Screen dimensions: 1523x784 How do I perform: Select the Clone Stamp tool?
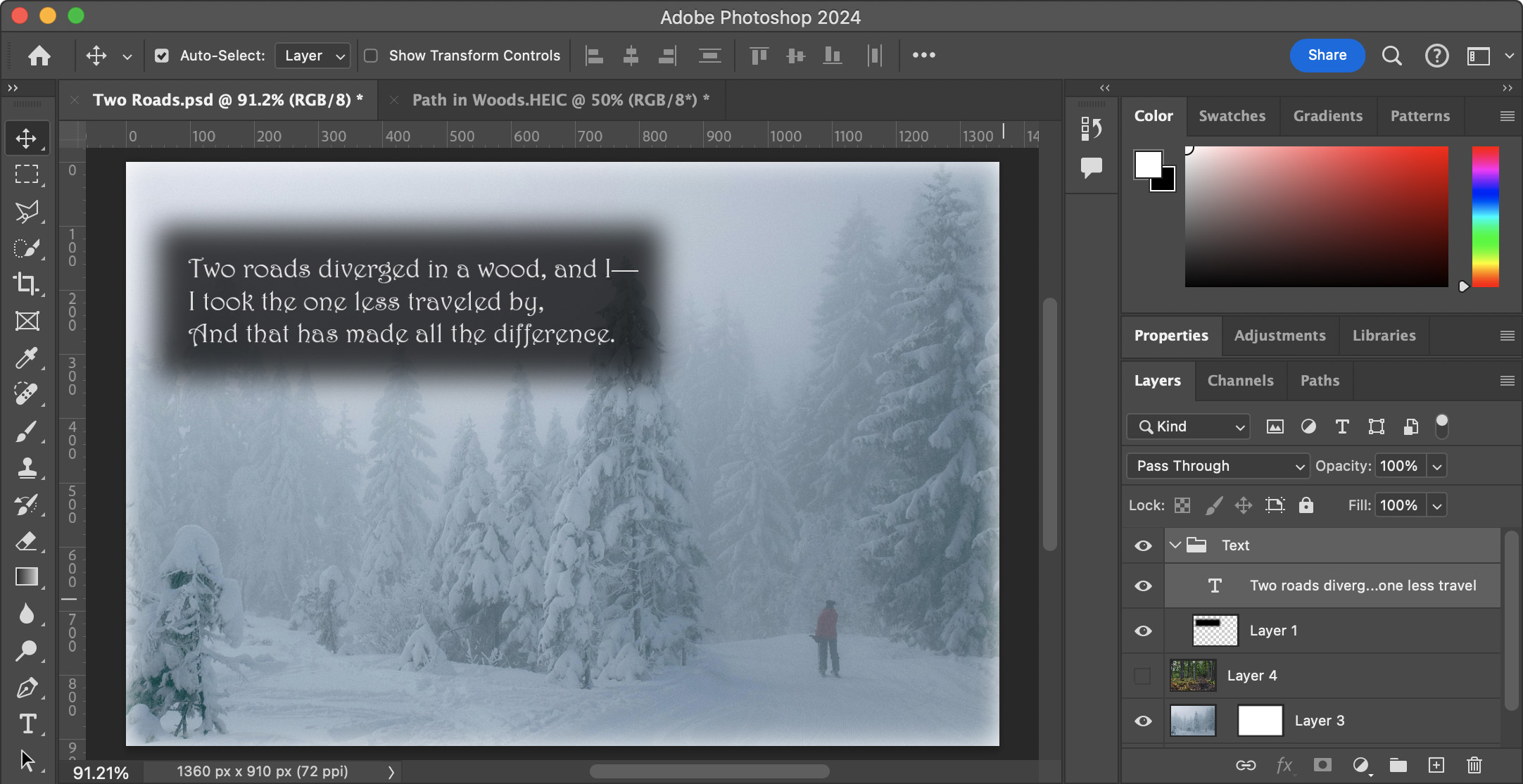(x=27, y=467)
